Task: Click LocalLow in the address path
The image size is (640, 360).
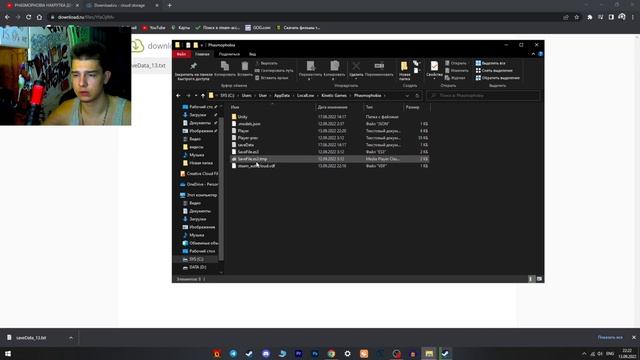Action: (x=305, y=96)
